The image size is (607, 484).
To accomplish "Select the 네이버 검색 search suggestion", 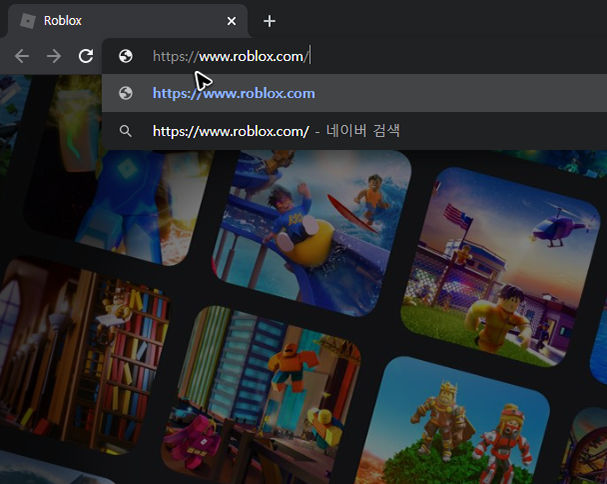I will click(354, 131).
